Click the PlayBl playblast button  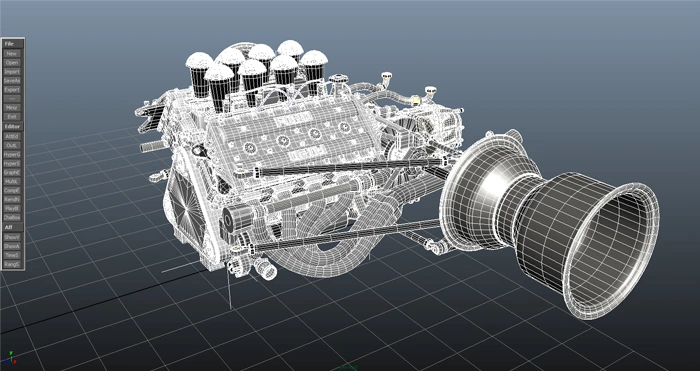click(x=12, y=208)
